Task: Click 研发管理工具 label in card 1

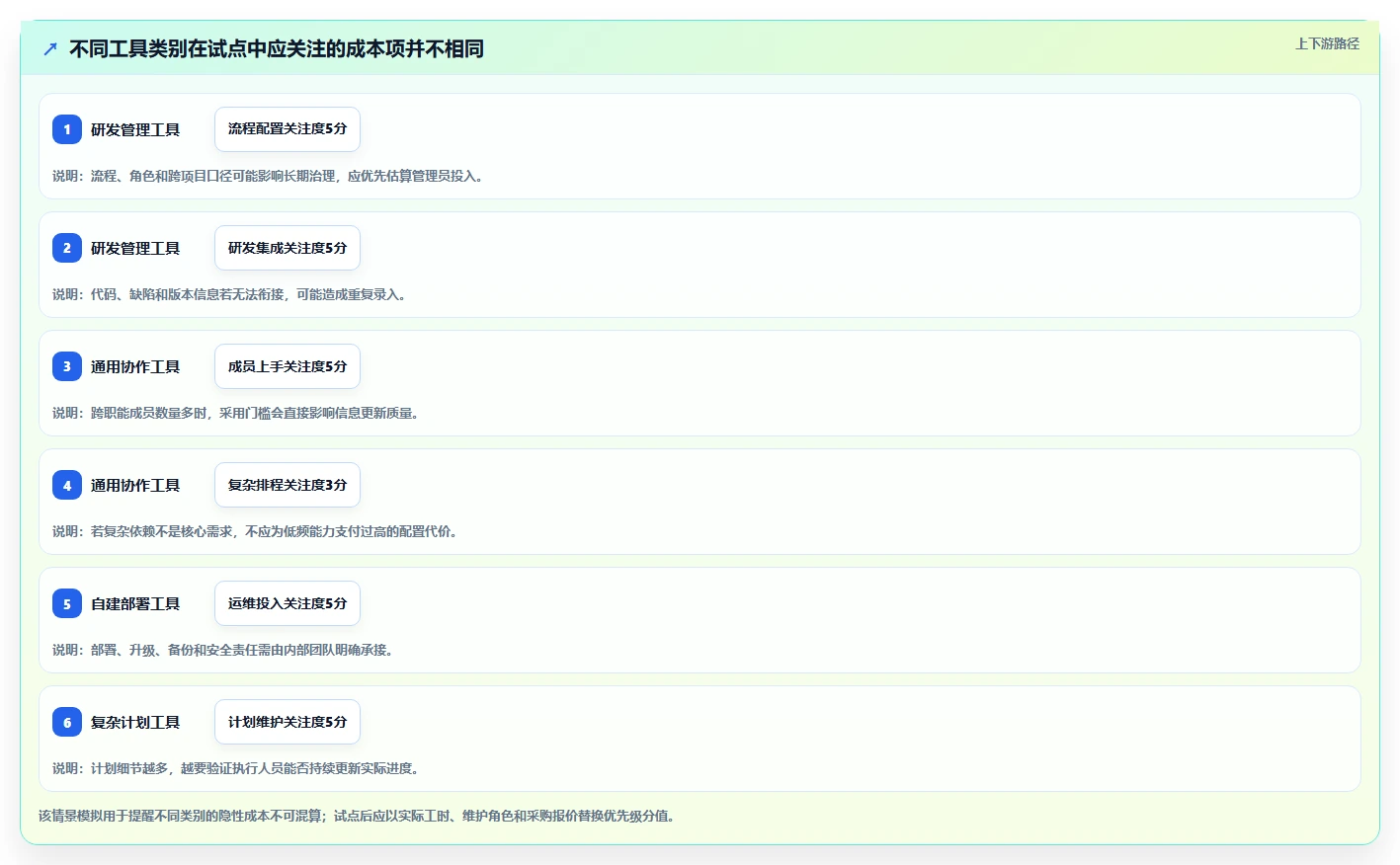Action: coord(135,130)
